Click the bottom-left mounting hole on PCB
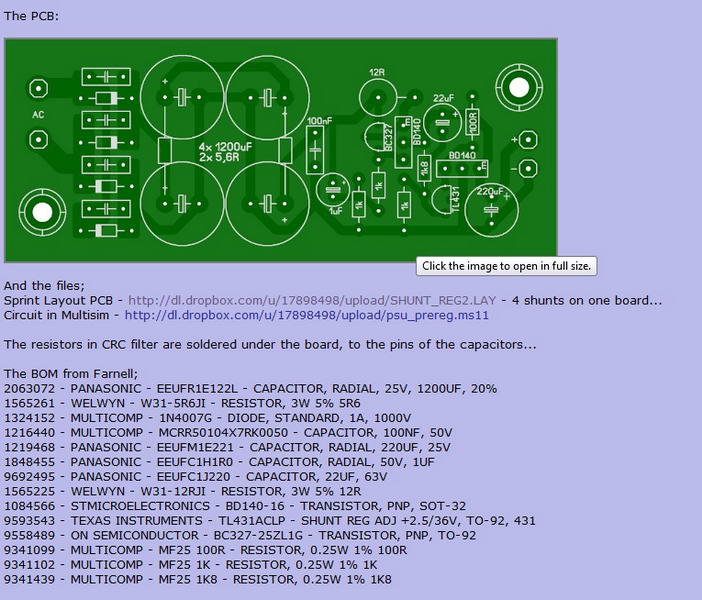 [x=42, y=212]
